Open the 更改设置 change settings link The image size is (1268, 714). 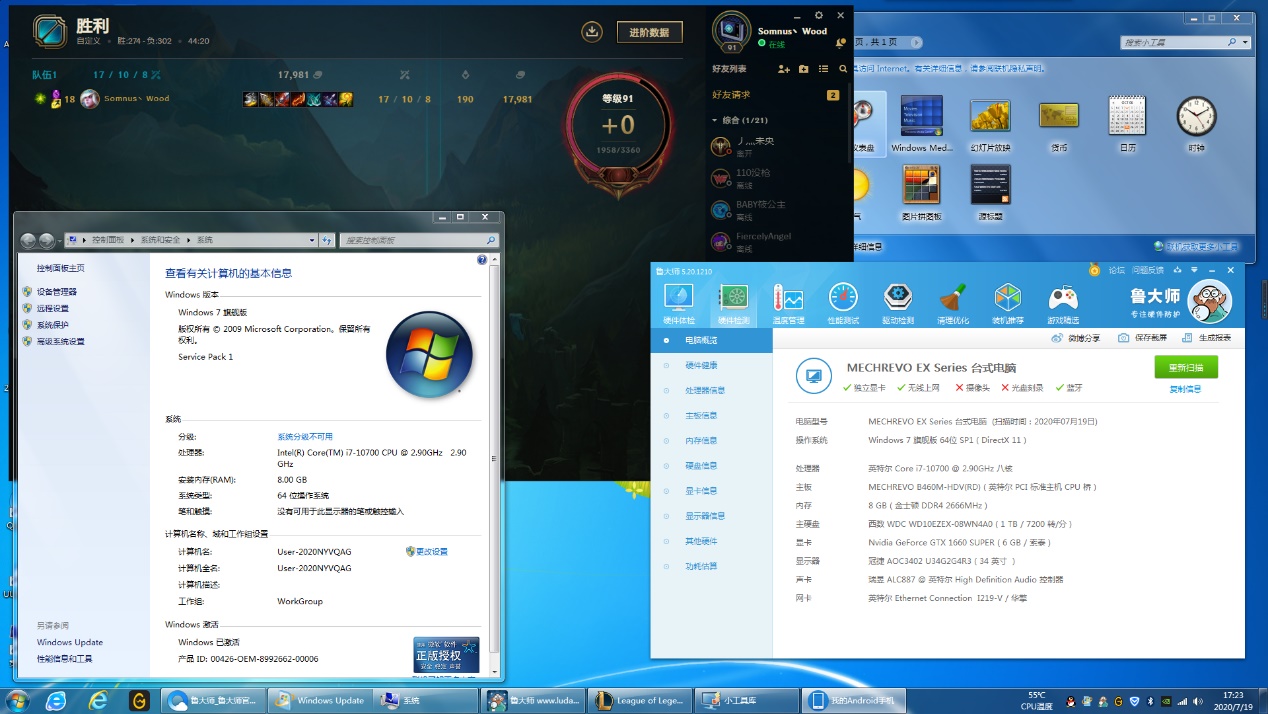point(432,551)
